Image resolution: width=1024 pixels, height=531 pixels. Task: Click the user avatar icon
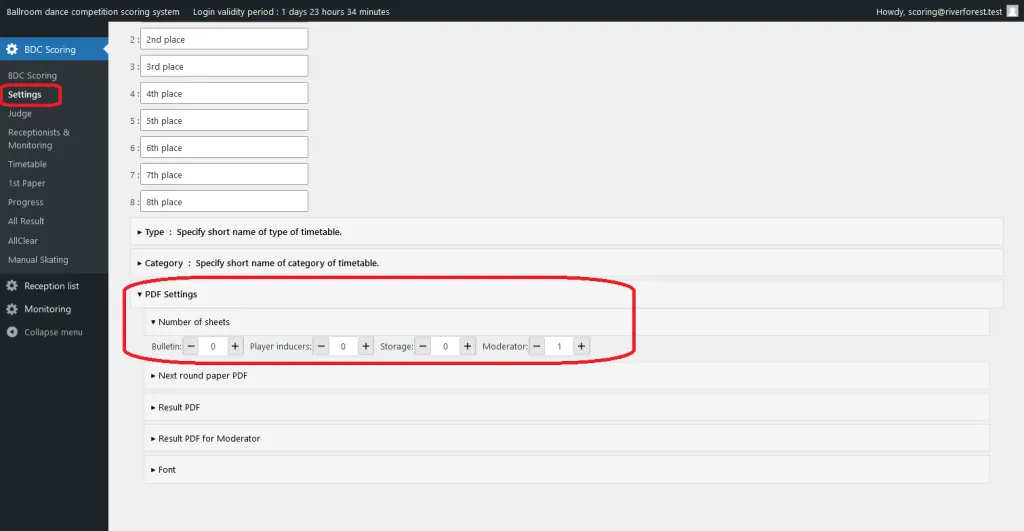click(1012, 11)
